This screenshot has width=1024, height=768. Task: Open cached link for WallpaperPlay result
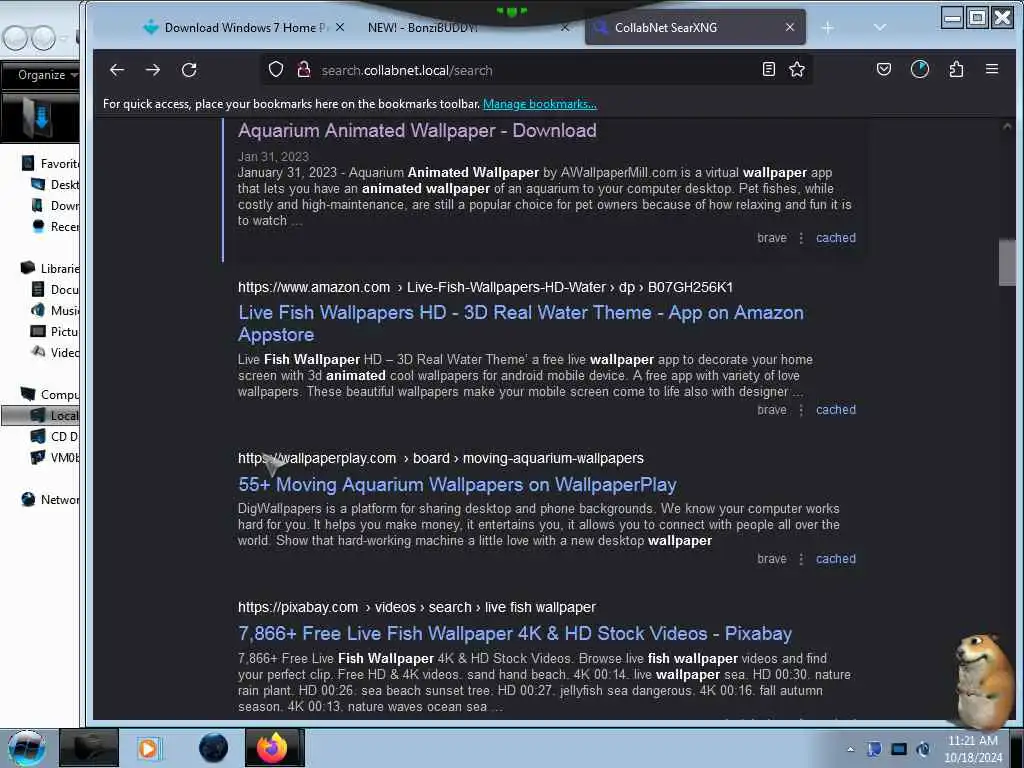coord(835,558)
